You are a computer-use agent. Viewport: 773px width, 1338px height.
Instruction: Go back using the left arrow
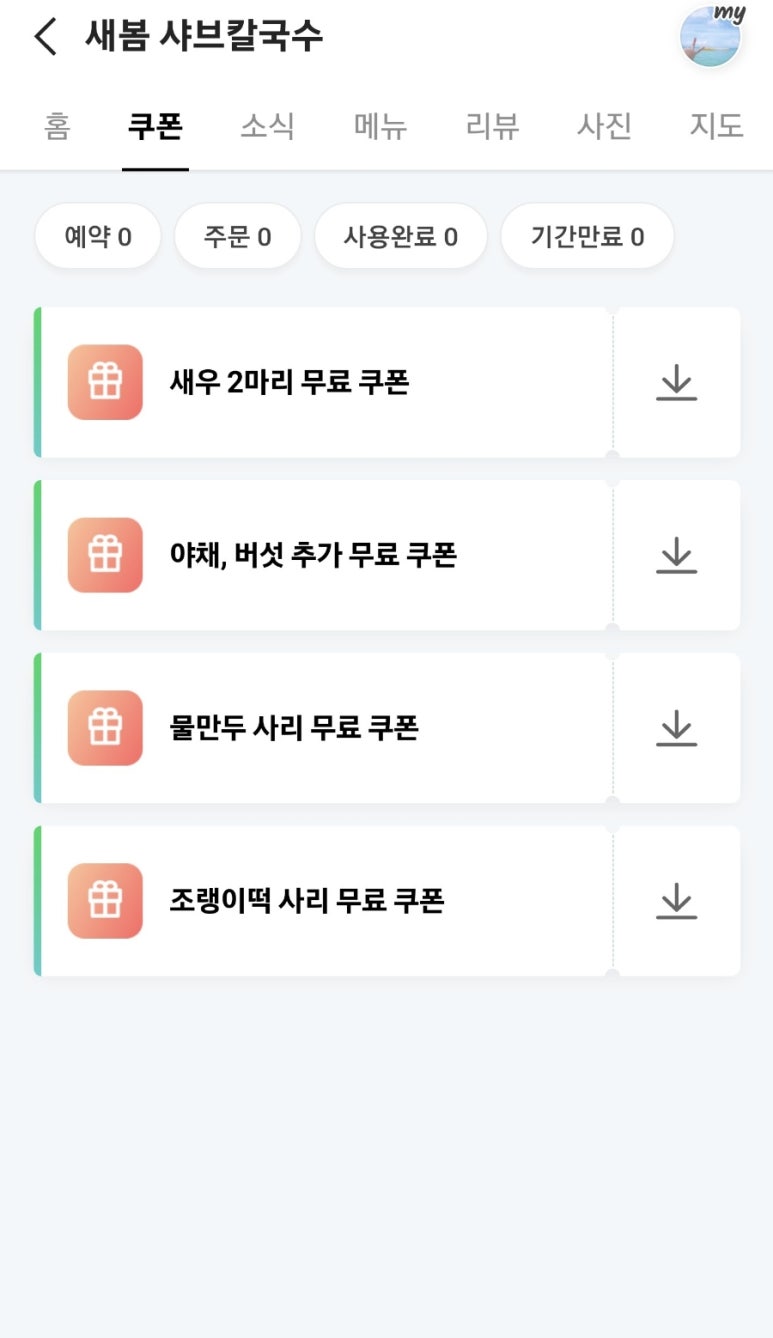click(46, 37)
